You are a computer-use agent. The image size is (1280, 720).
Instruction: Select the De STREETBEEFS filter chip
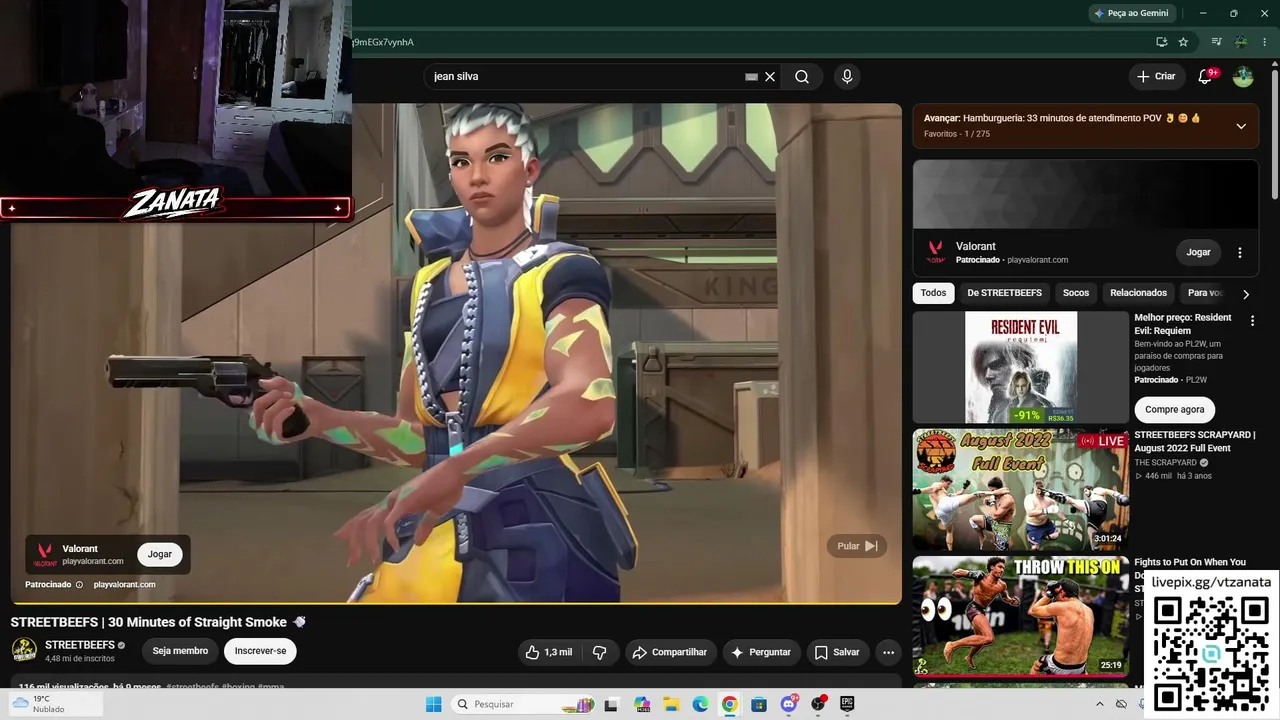[x=1005, y=293]
